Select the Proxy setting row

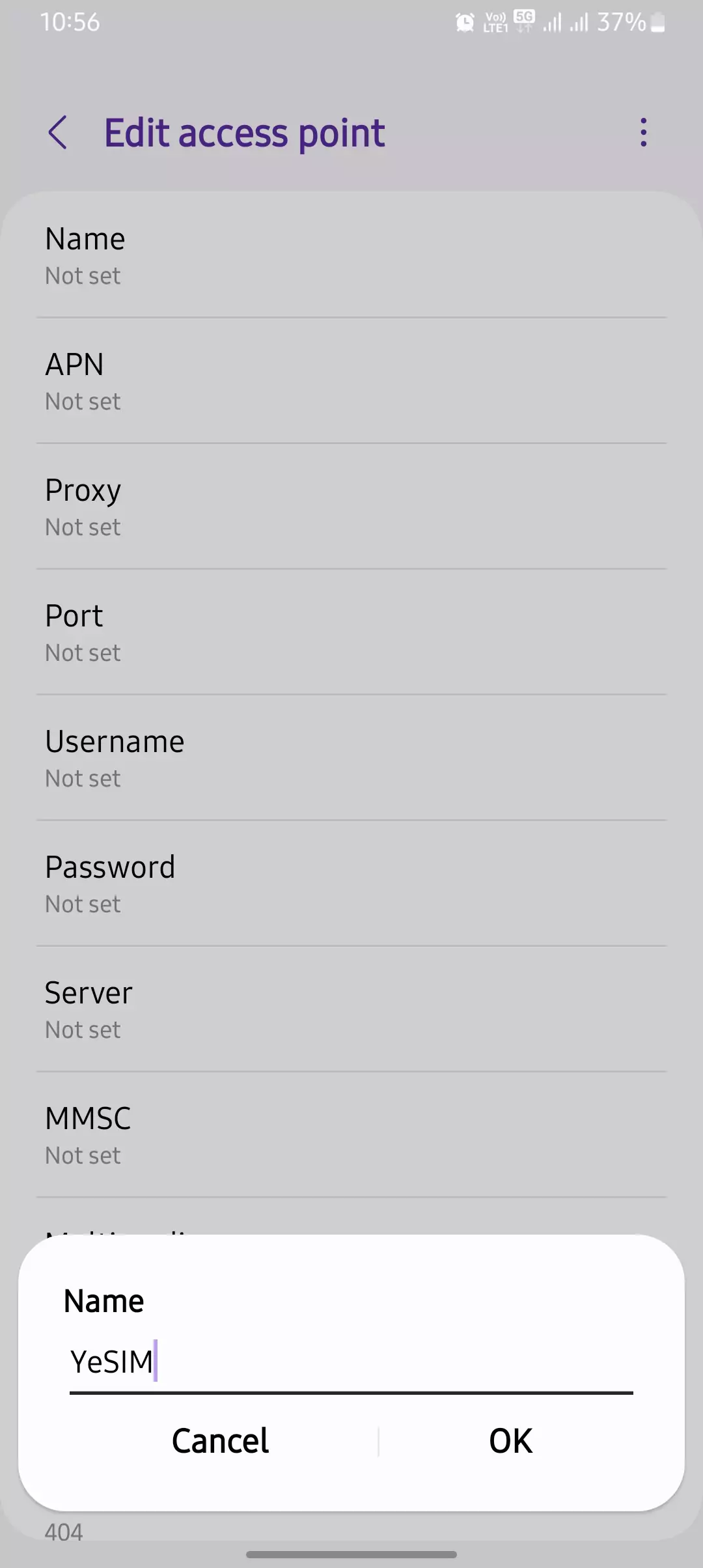click(x=351, y=507)
